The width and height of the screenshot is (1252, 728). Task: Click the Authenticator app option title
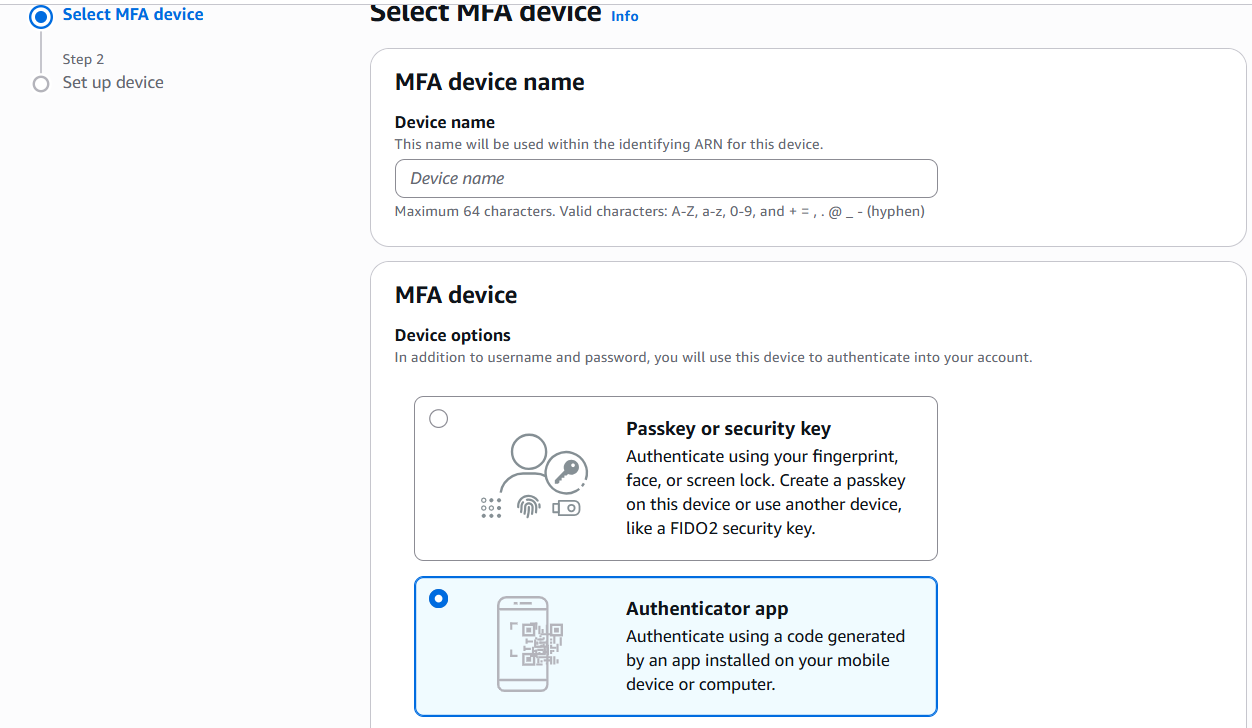coord(707,609)
